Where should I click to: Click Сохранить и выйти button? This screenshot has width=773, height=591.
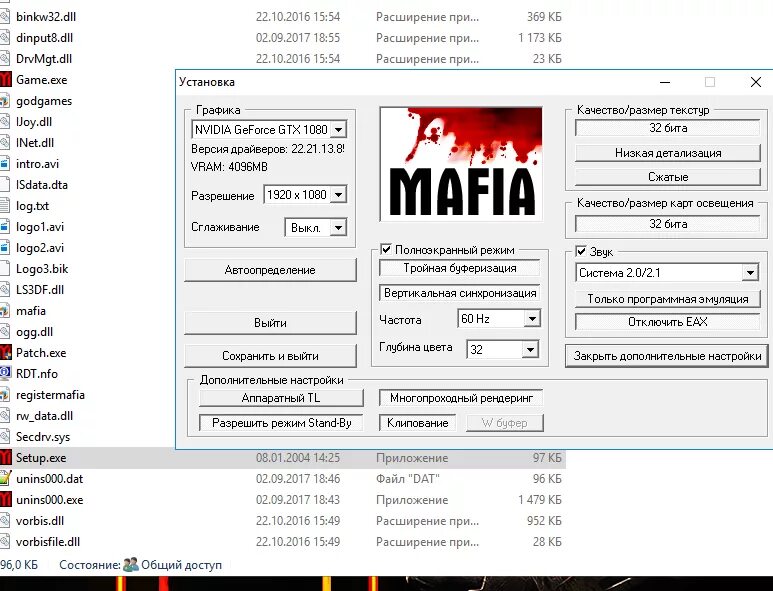(x=270, y=356)
